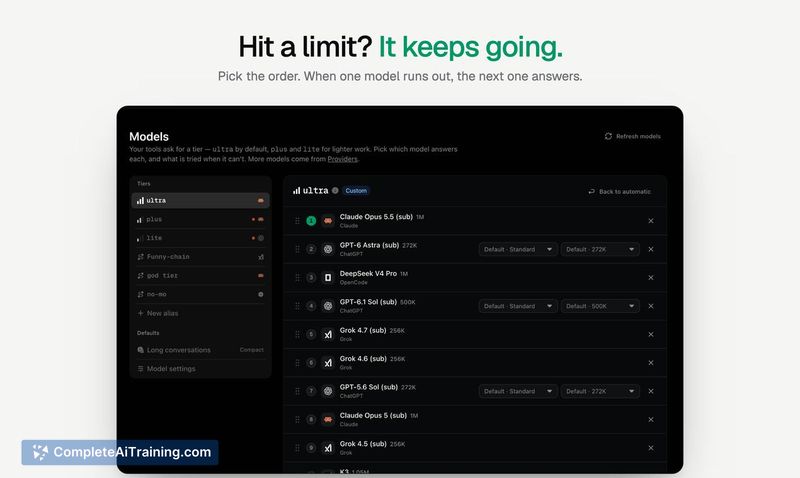Grab the drag handle of Grok 4.5
The image size is (800, 478).
297,448
